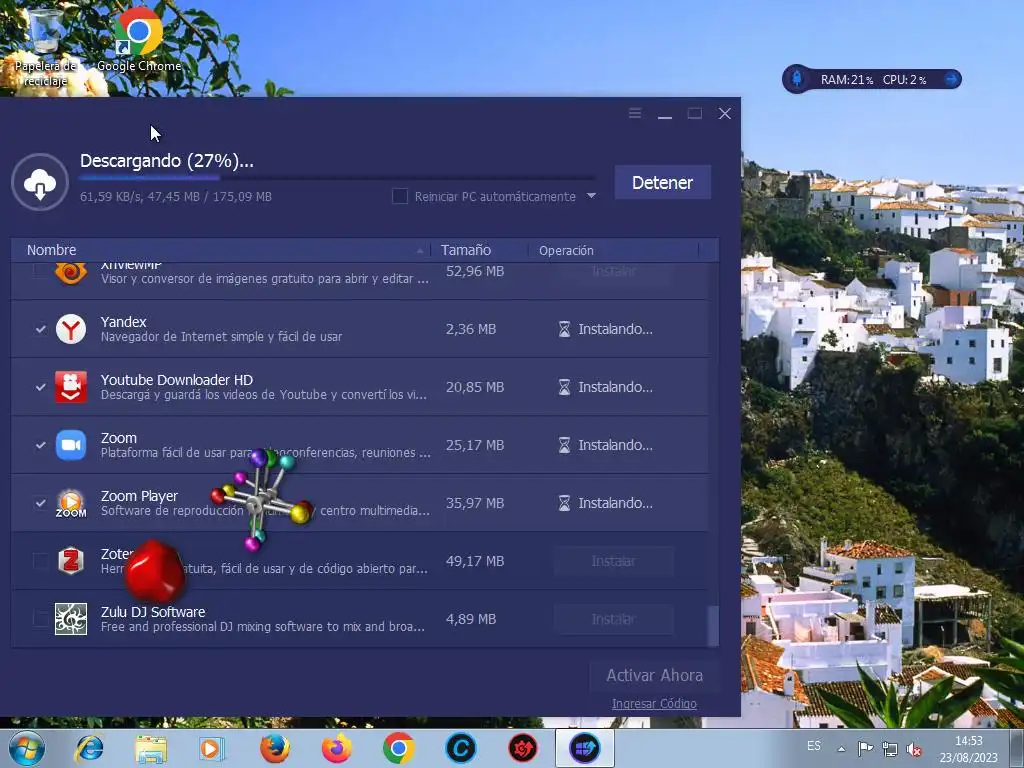The height and width of the screenshot is (768, 1024).
Task: Uncheck the Zoom Player row checkbox
Action: coord(40,504)
